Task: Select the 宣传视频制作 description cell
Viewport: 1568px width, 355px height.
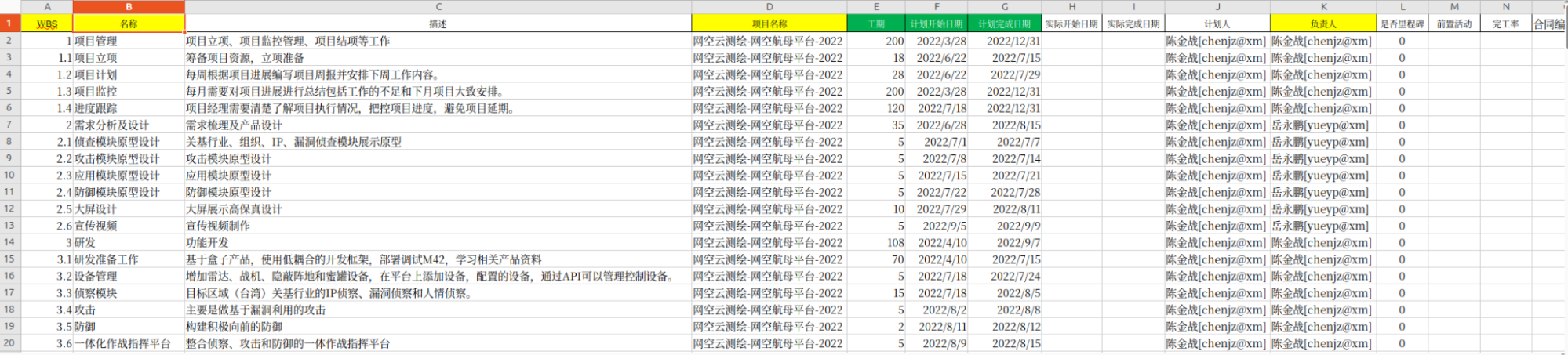Action: tap(438, 226)
